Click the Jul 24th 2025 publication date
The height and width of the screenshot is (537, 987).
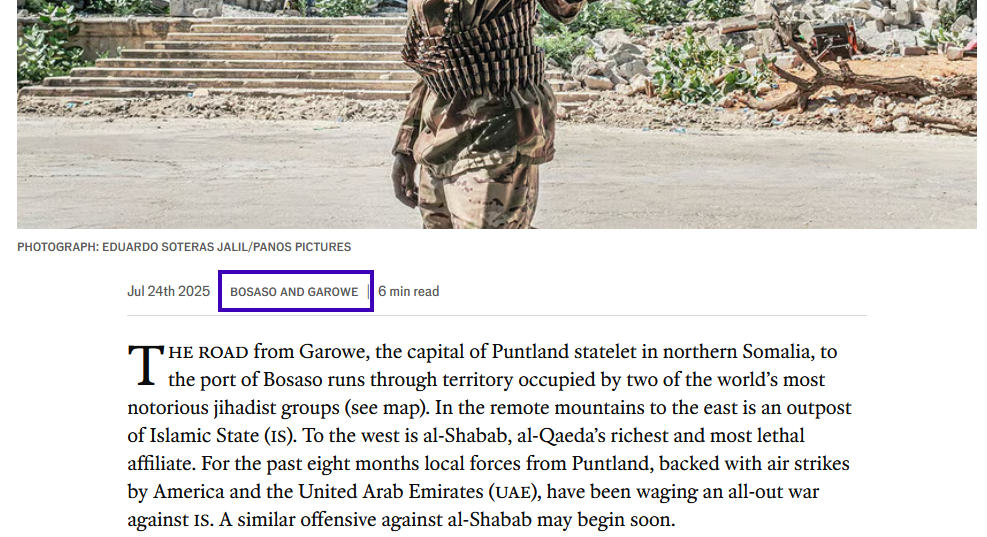(x=168, y=291)
